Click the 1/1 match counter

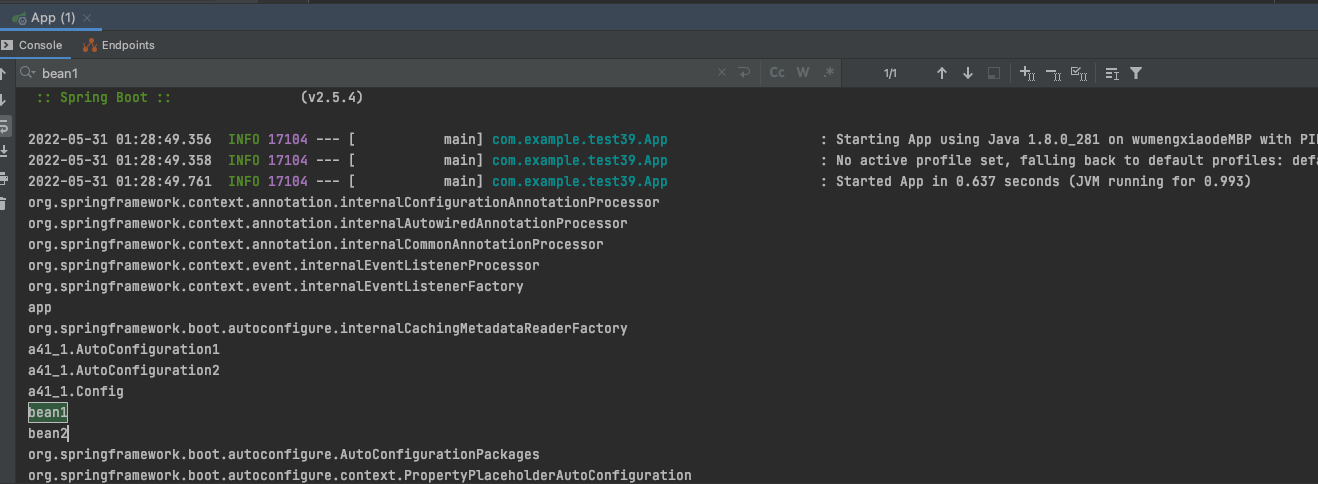tap(890, 74)
